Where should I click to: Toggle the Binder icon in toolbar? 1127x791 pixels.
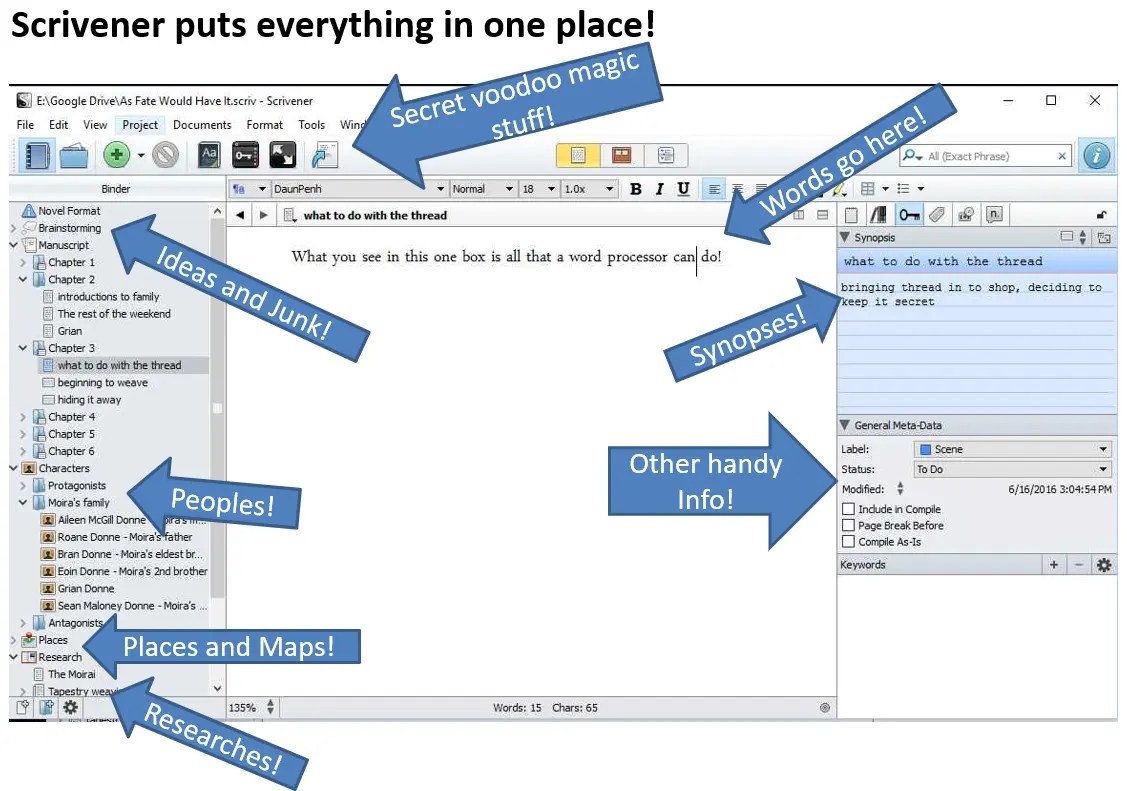(x=36, y=155)
